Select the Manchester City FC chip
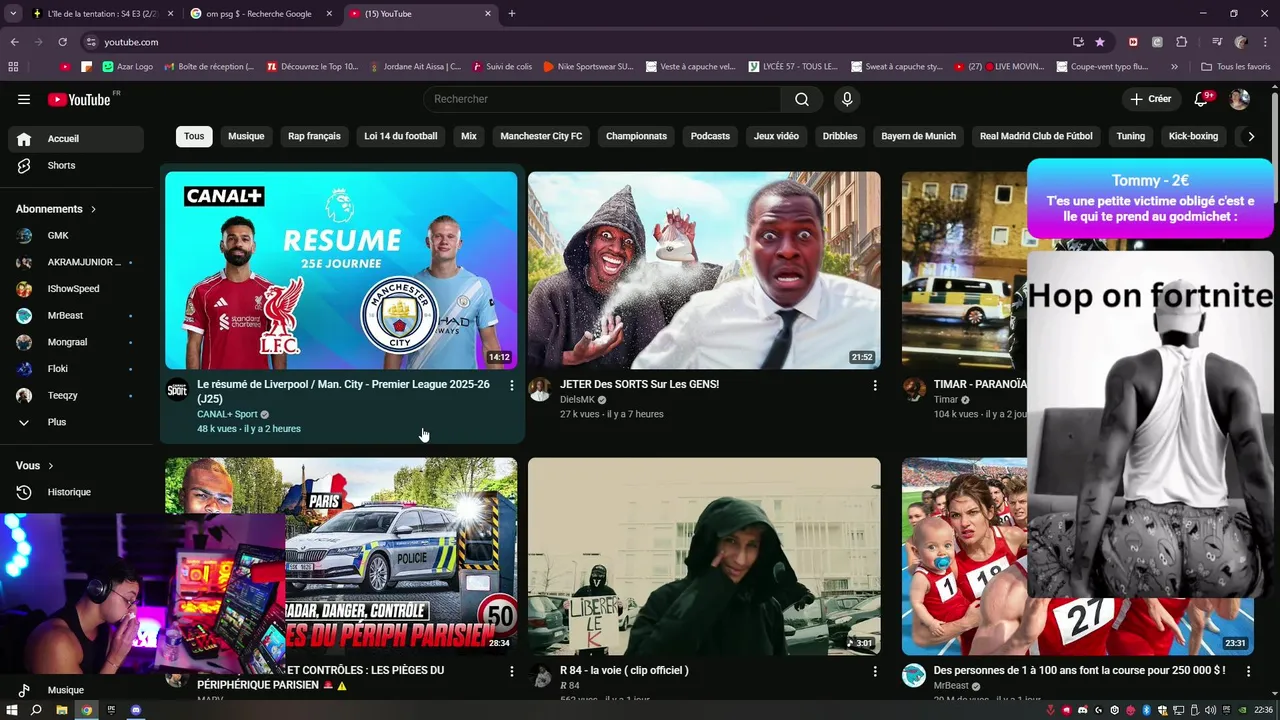 [541, 136]
